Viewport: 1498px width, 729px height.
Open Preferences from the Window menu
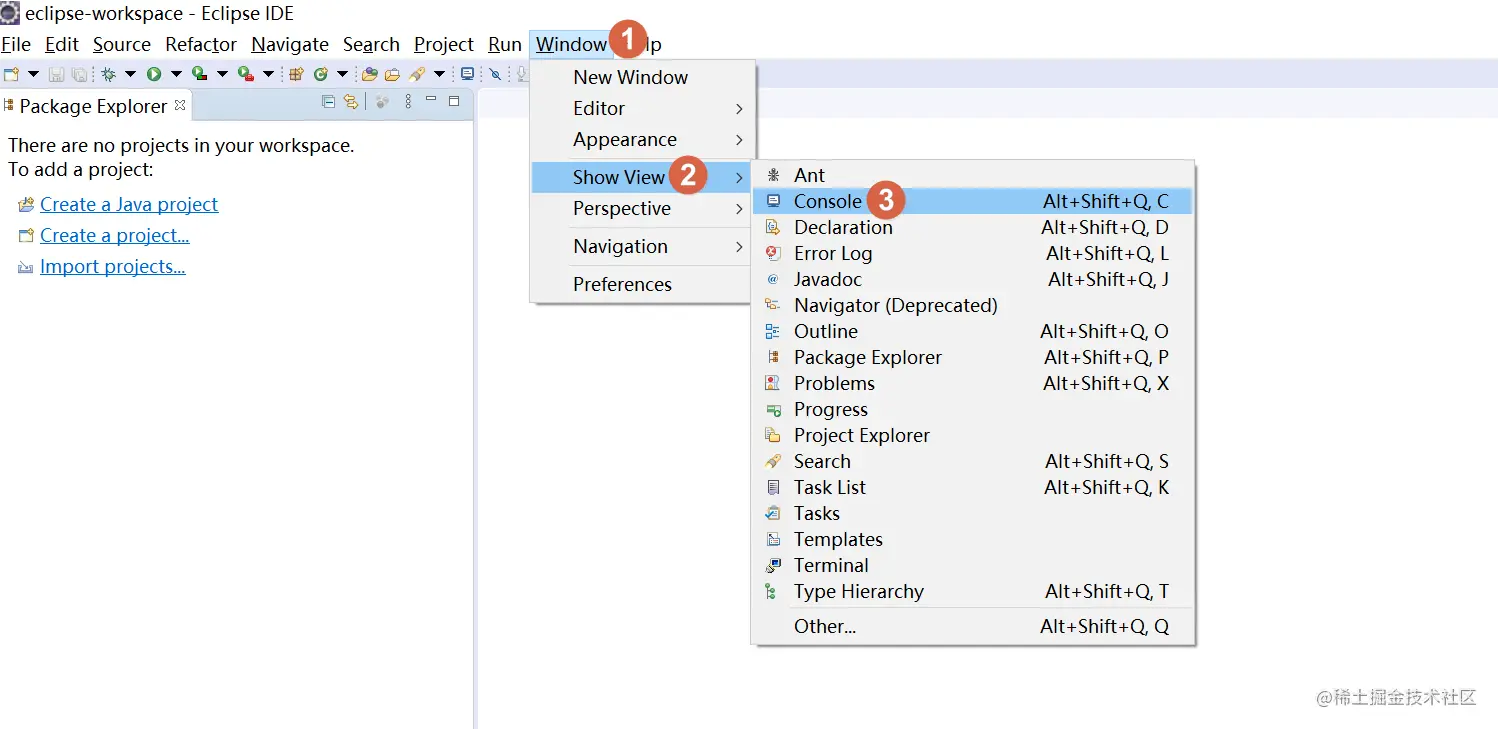coord(642,284)
